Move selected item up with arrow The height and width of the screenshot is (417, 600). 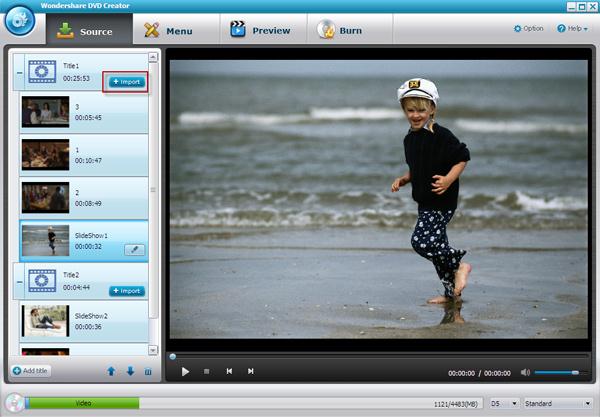tap(111, 371)
